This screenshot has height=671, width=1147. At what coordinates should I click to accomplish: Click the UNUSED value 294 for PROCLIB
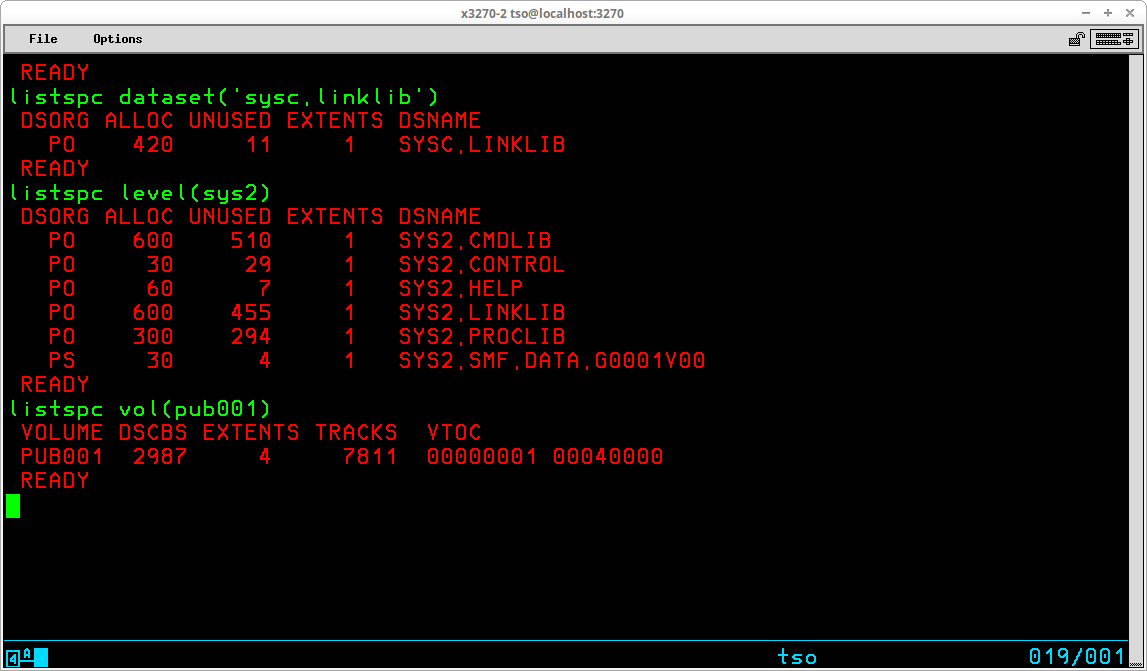click(x=251, y=337)
